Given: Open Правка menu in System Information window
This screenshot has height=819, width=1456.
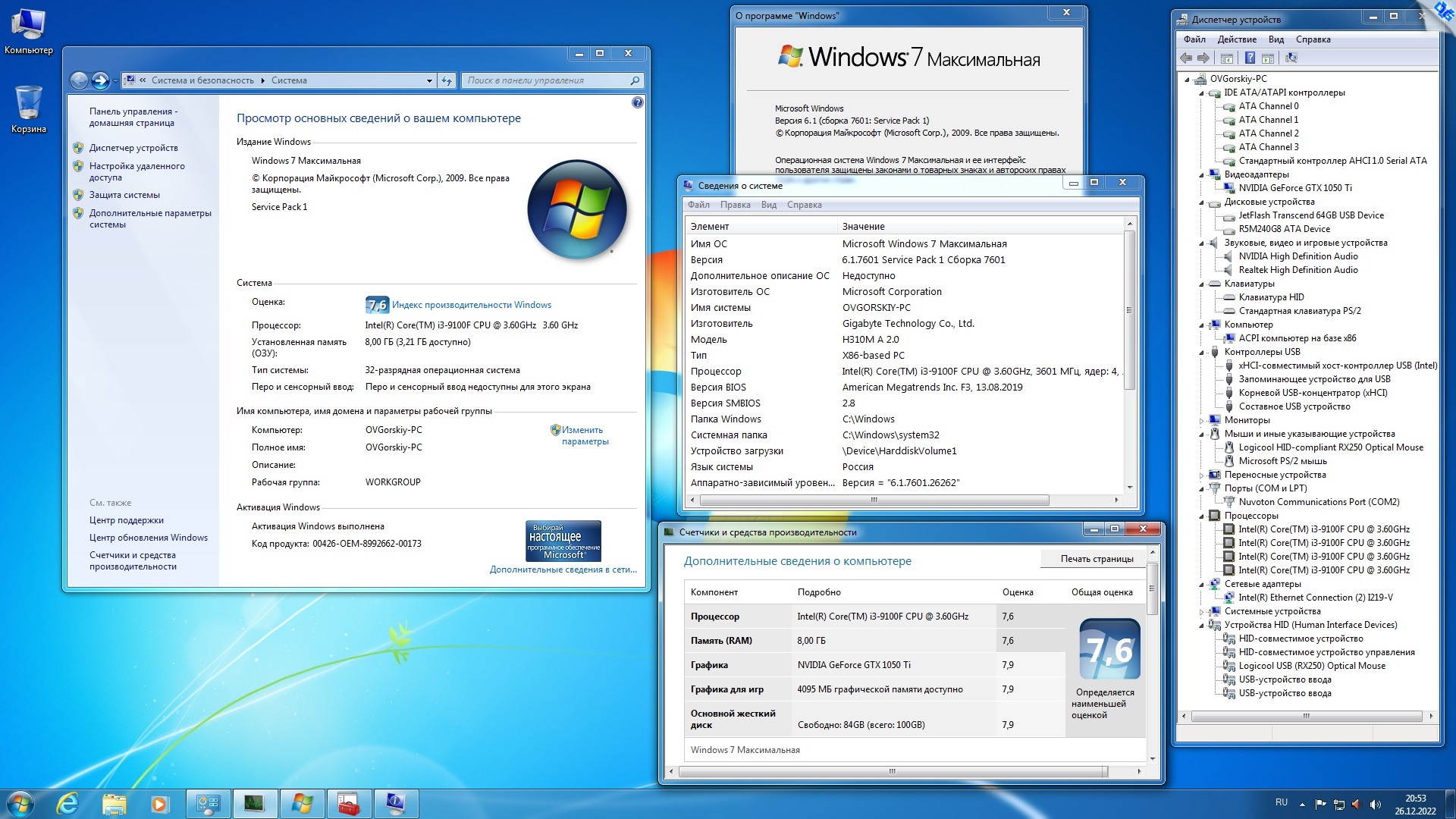Looking at the screenshot, I should click(x=735, y=205).
